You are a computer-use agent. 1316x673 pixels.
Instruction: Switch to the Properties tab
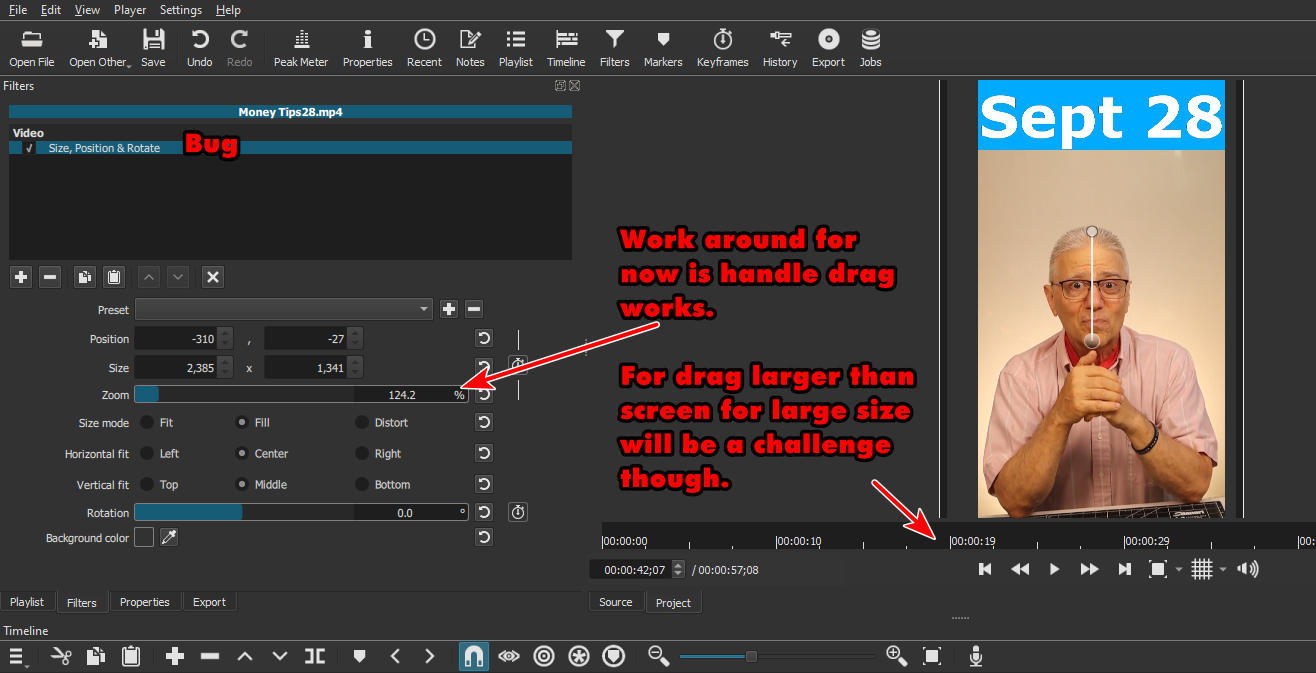coord(145,602)
